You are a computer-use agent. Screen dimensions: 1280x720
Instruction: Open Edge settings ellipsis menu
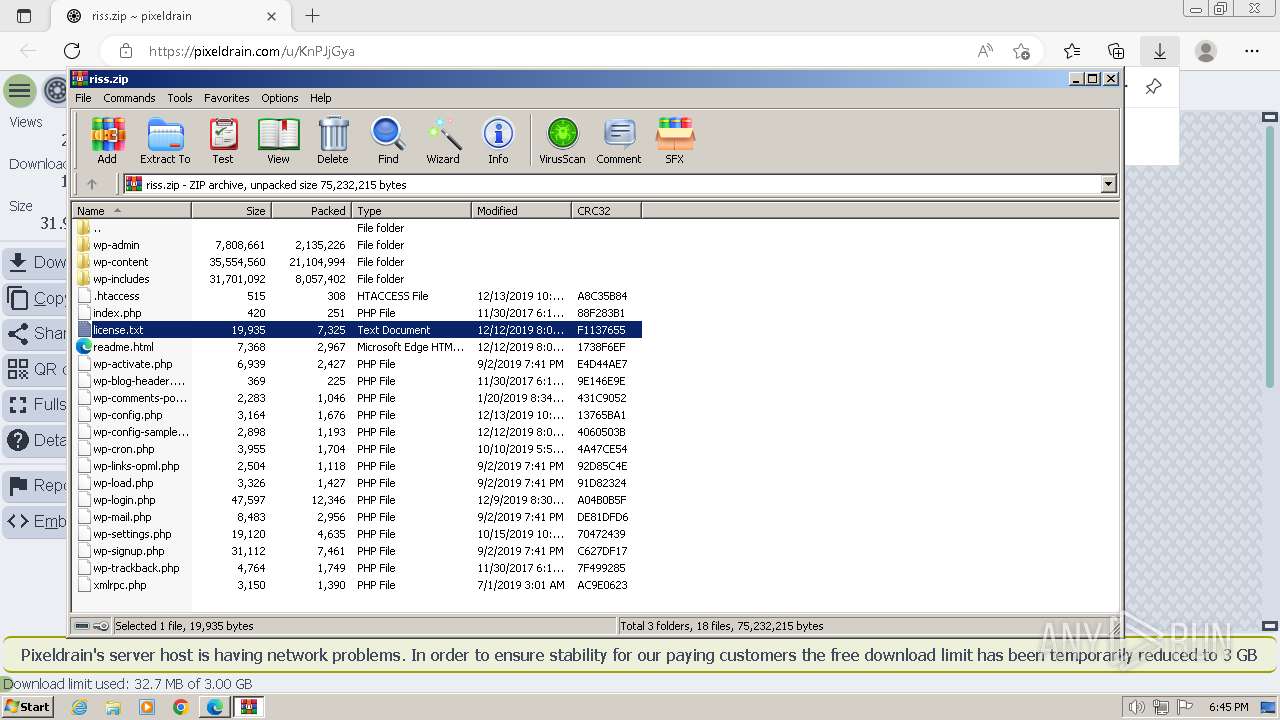coord(1252,51)
